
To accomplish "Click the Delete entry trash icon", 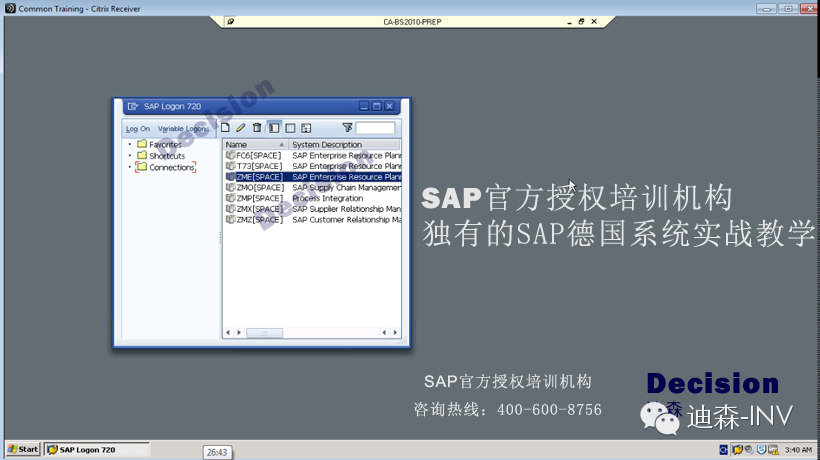I will point(257,128).
